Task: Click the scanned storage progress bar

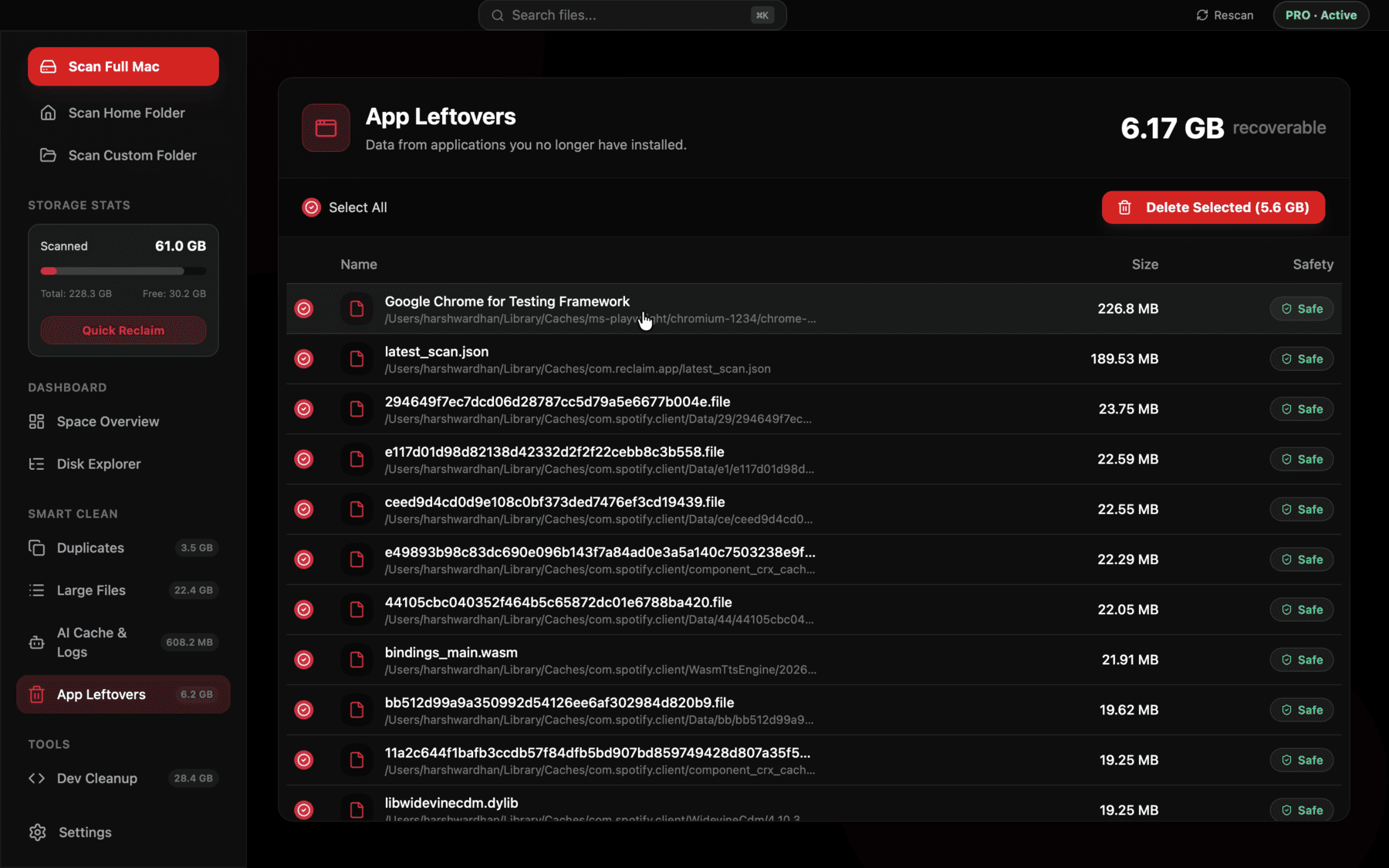Action: 123,271
